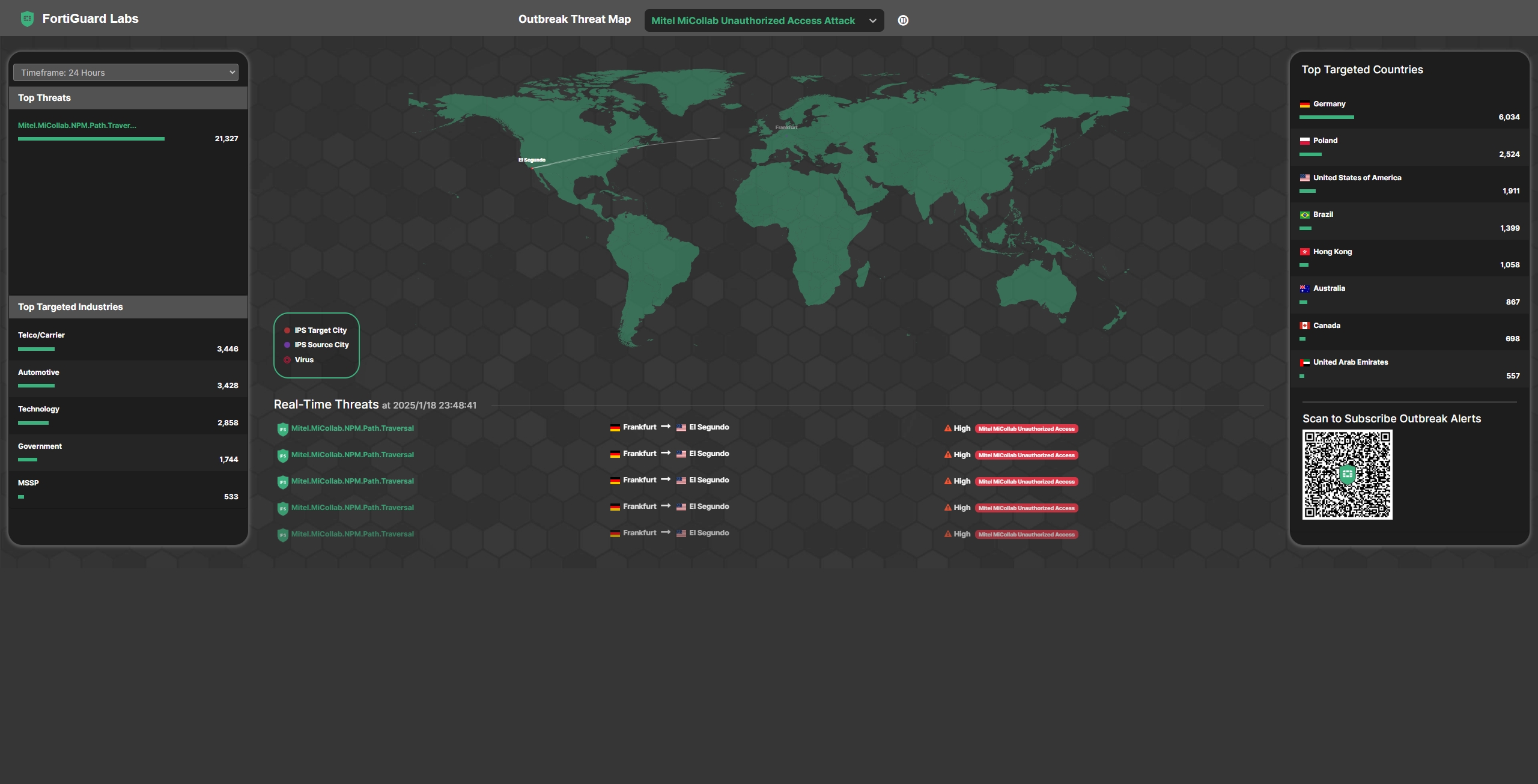Click the FortiGuard Labs shield logo
This screenshot has width=1538, height=784.
coord(27,19)
